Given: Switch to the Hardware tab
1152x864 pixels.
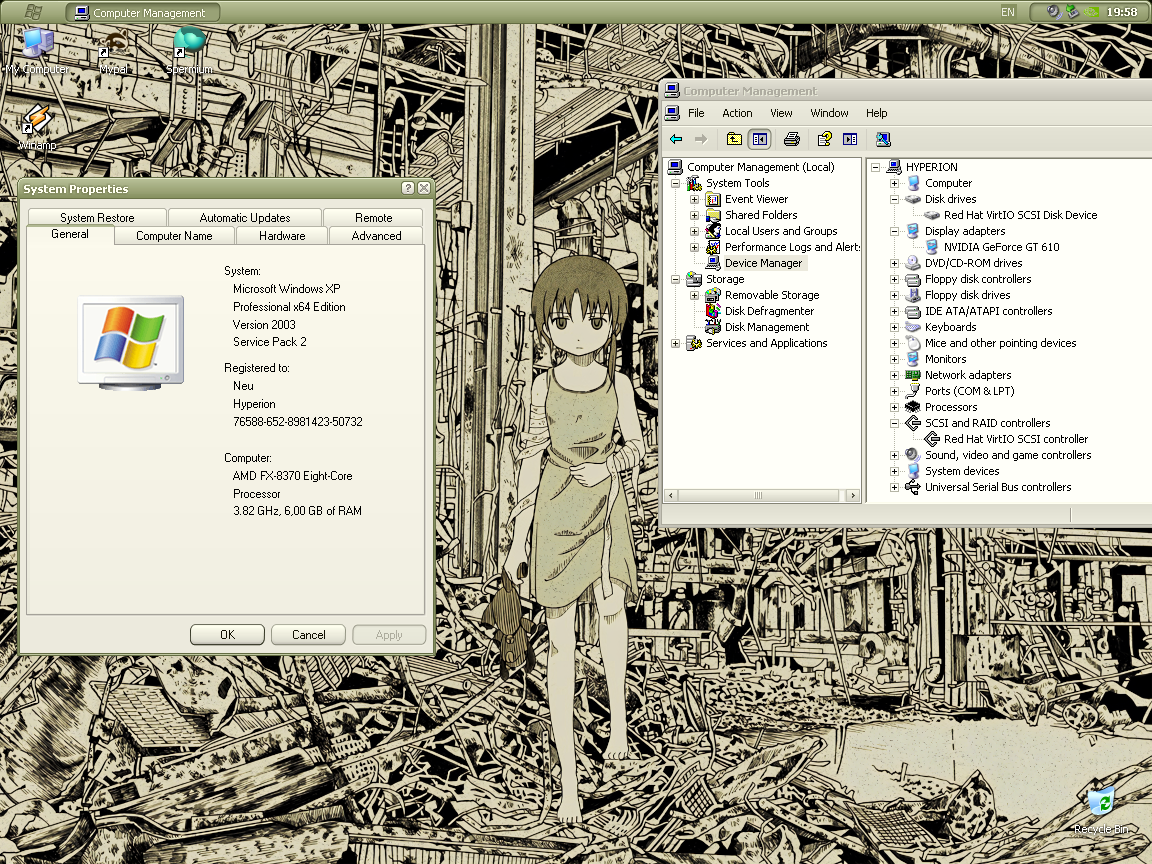Looking at the screenshot, I should pyautogui.click(x=282, y=236).
